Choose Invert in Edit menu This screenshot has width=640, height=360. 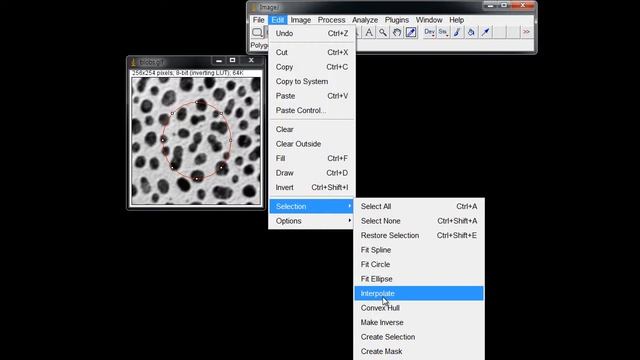[311, 187]
